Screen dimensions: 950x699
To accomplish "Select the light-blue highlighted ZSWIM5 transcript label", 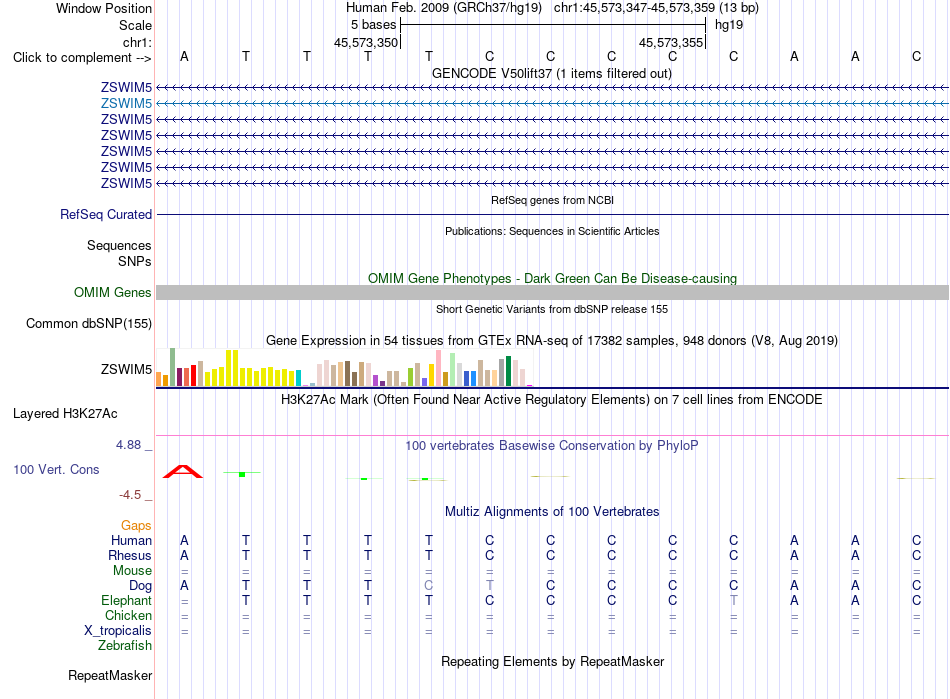I will click(x=126, y=104).
